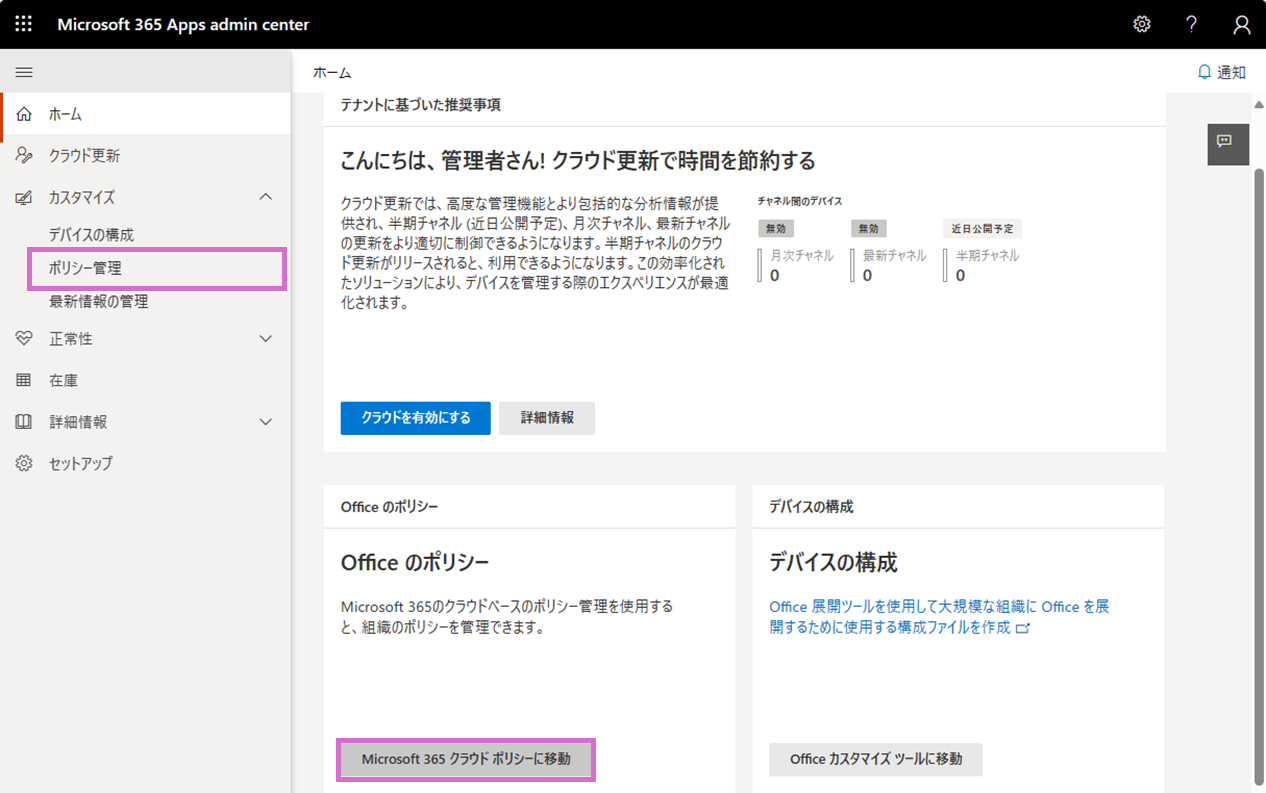Click the 近日公開予定 badge
Viewport: 1266px width, 793px height.
[x=983, y=229]
